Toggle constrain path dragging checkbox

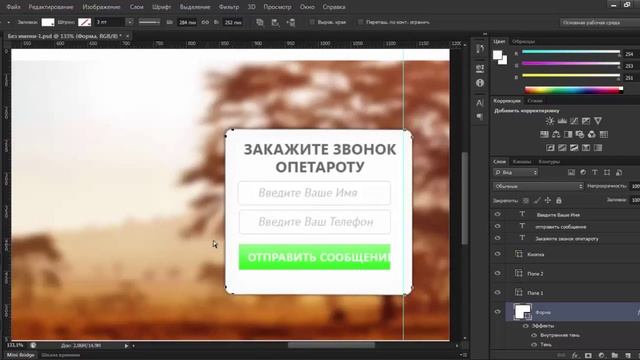click(x=360, y=22)
